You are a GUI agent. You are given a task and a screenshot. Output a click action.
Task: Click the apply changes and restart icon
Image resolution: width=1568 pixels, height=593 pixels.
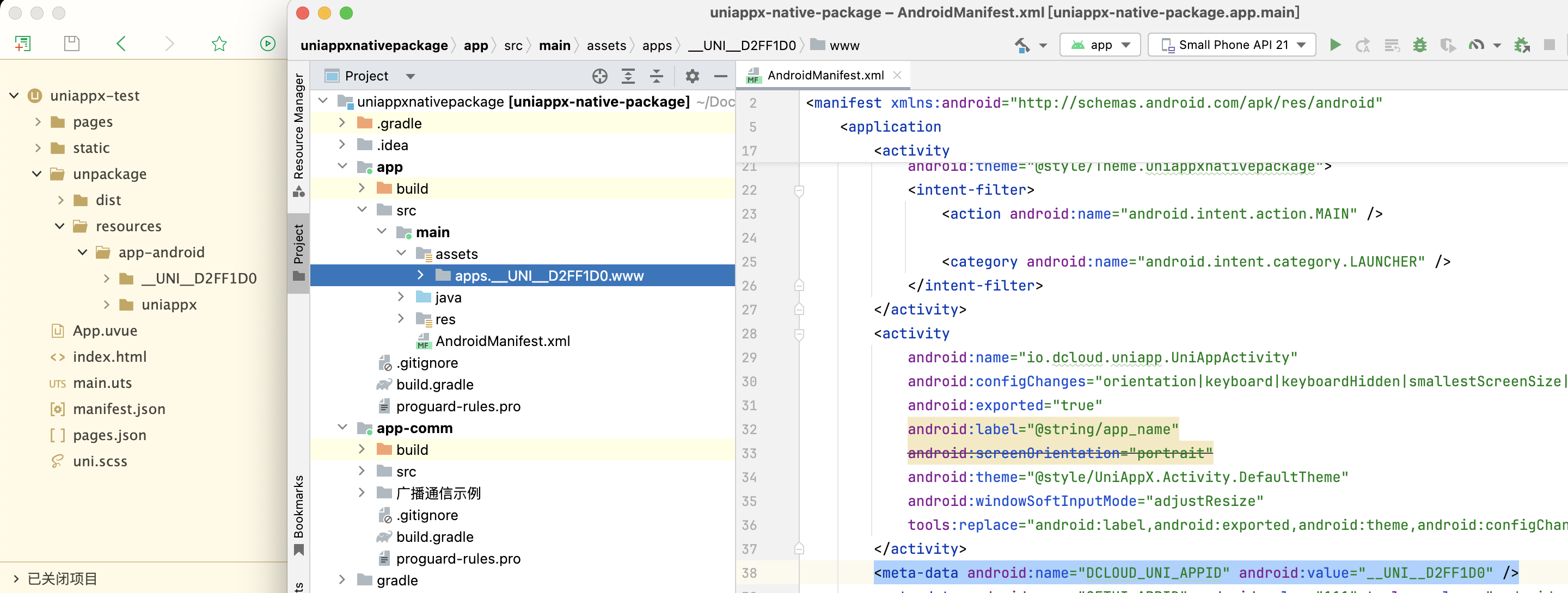click(x=1362, y=45)
